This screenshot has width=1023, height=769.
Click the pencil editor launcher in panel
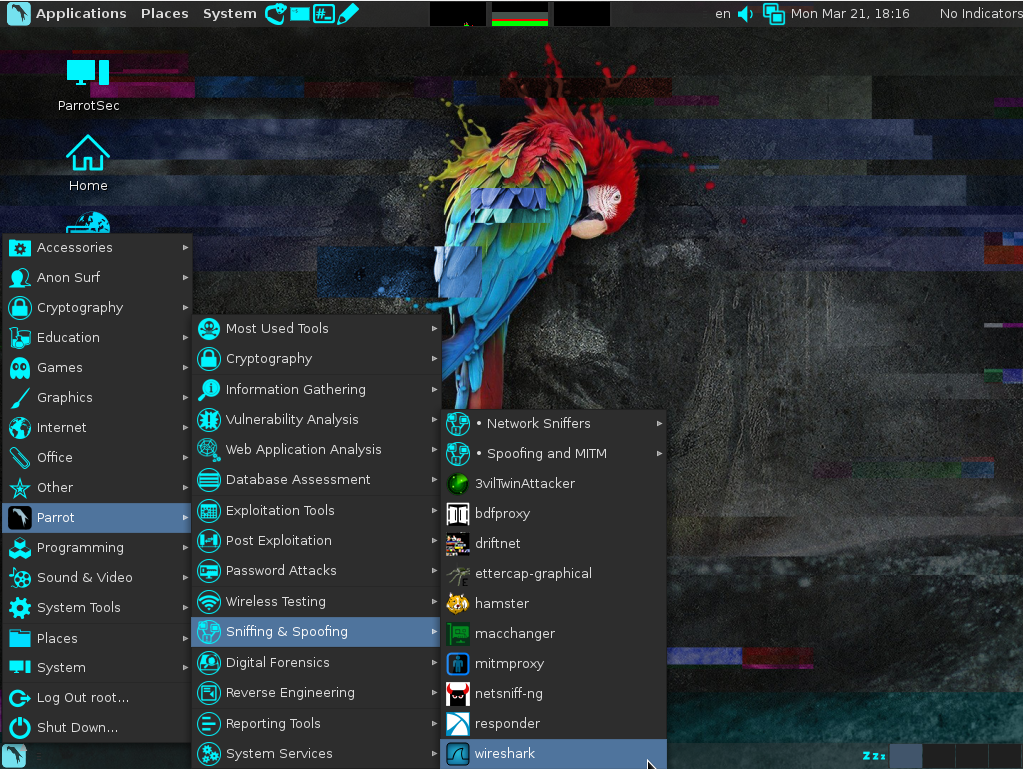pyautogui.click(x=348, y=13)
